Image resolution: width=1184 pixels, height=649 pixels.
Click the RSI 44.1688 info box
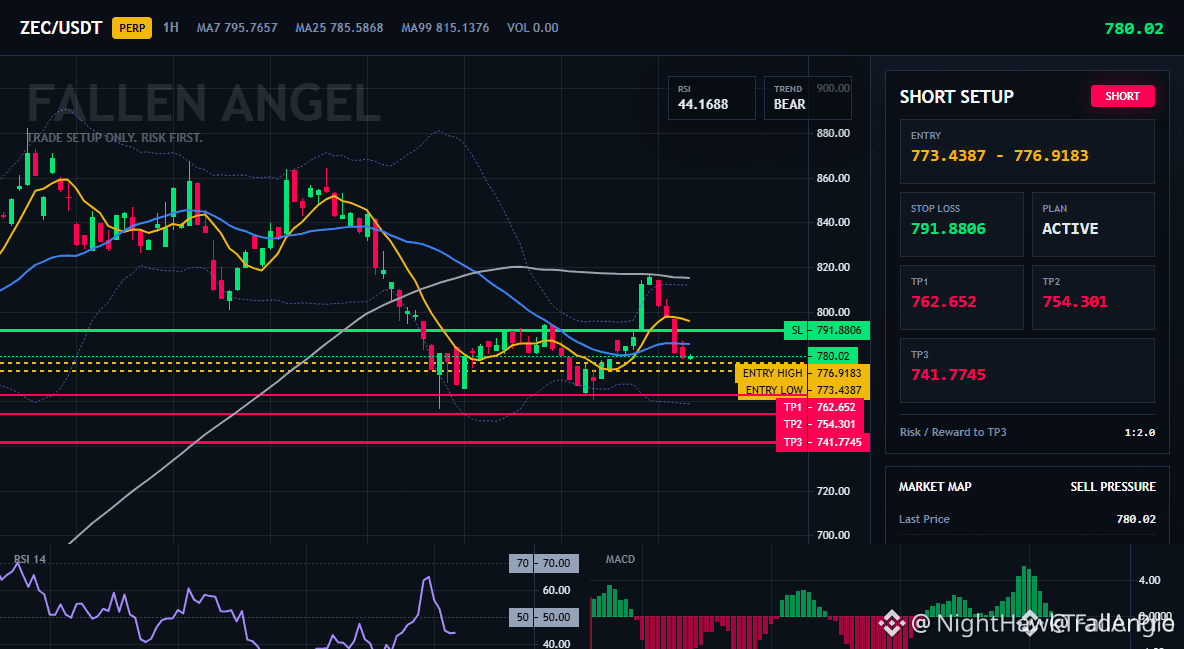pyautogui.click(x=711, y=97)
